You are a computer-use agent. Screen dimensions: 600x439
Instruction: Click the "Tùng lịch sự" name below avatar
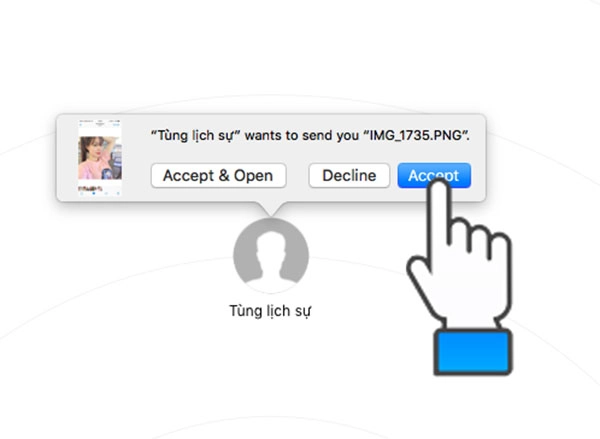270,311
